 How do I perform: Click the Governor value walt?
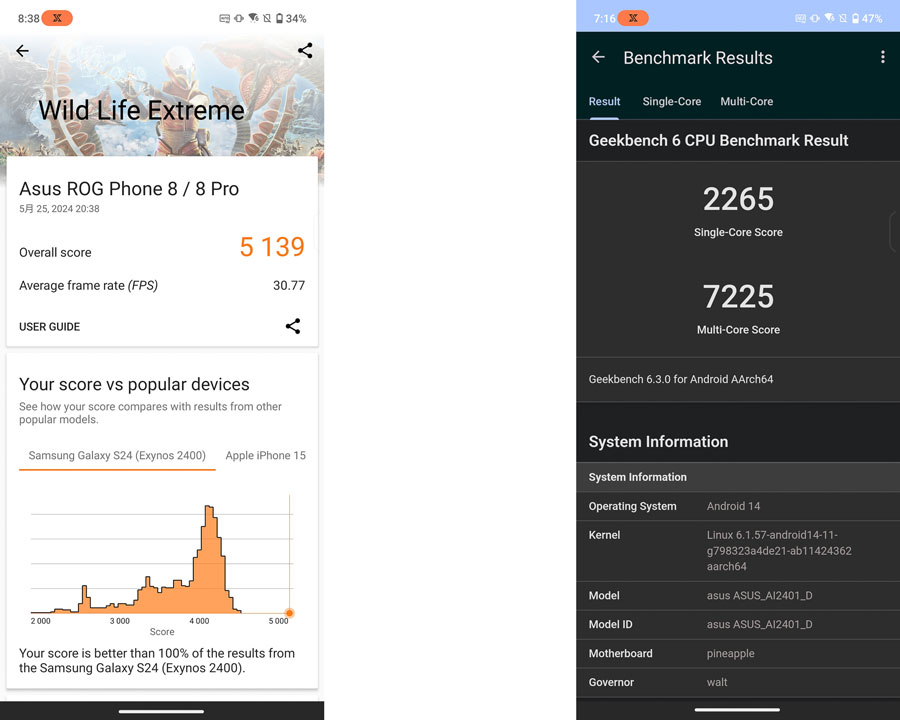(x=716, y=682)
